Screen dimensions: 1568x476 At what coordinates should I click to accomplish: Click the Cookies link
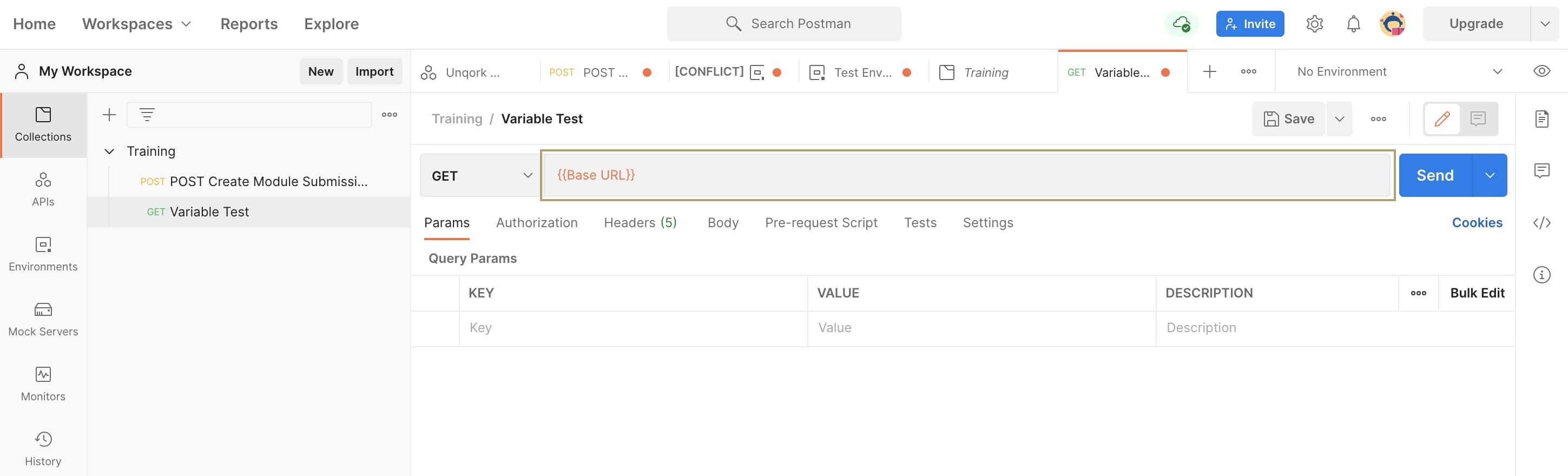point(1477,223)
